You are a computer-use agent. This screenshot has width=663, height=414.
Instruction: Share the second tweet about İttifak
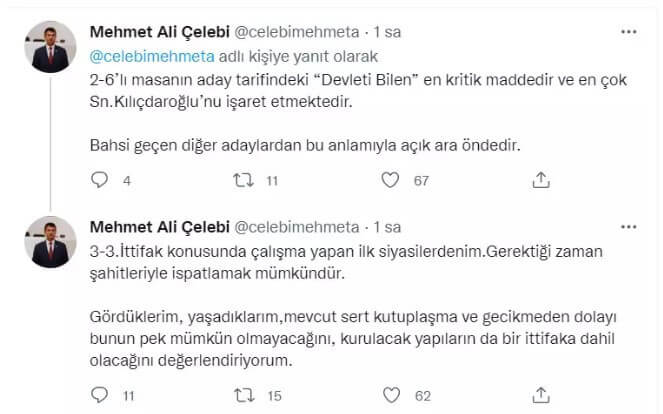click(x=540, y=395)
